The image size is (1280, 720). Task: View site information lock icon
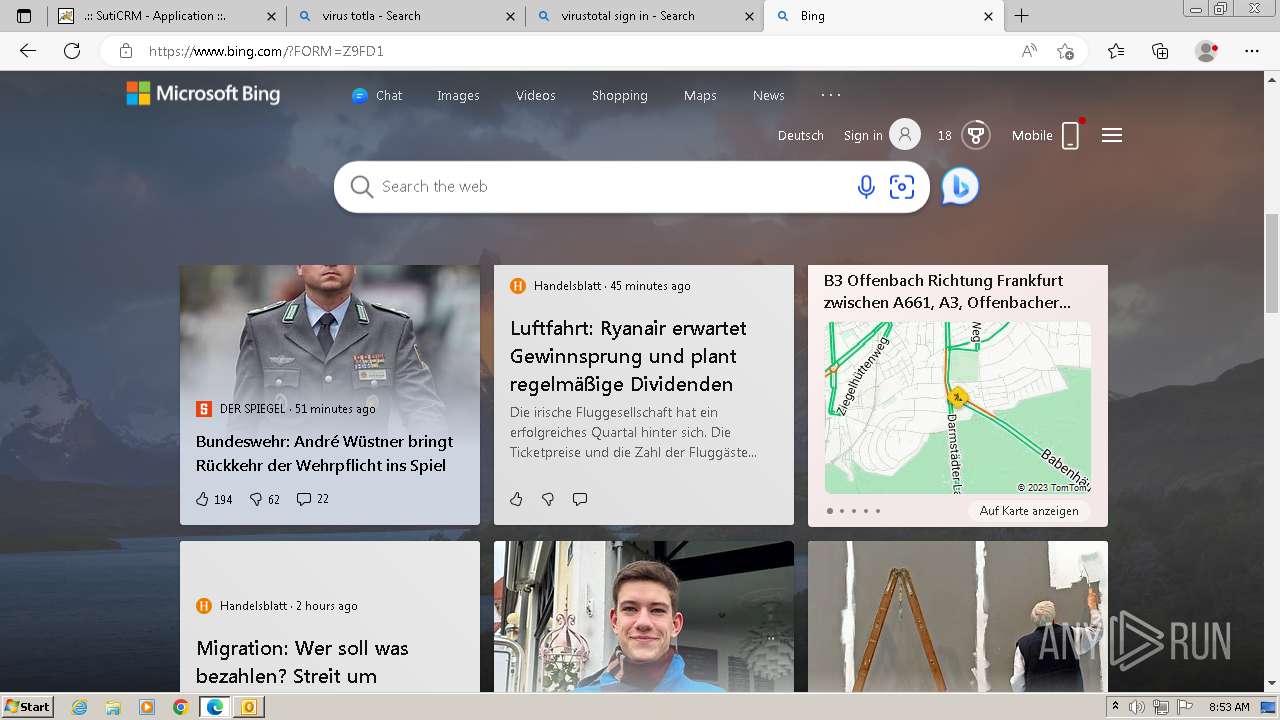(126, 51)
